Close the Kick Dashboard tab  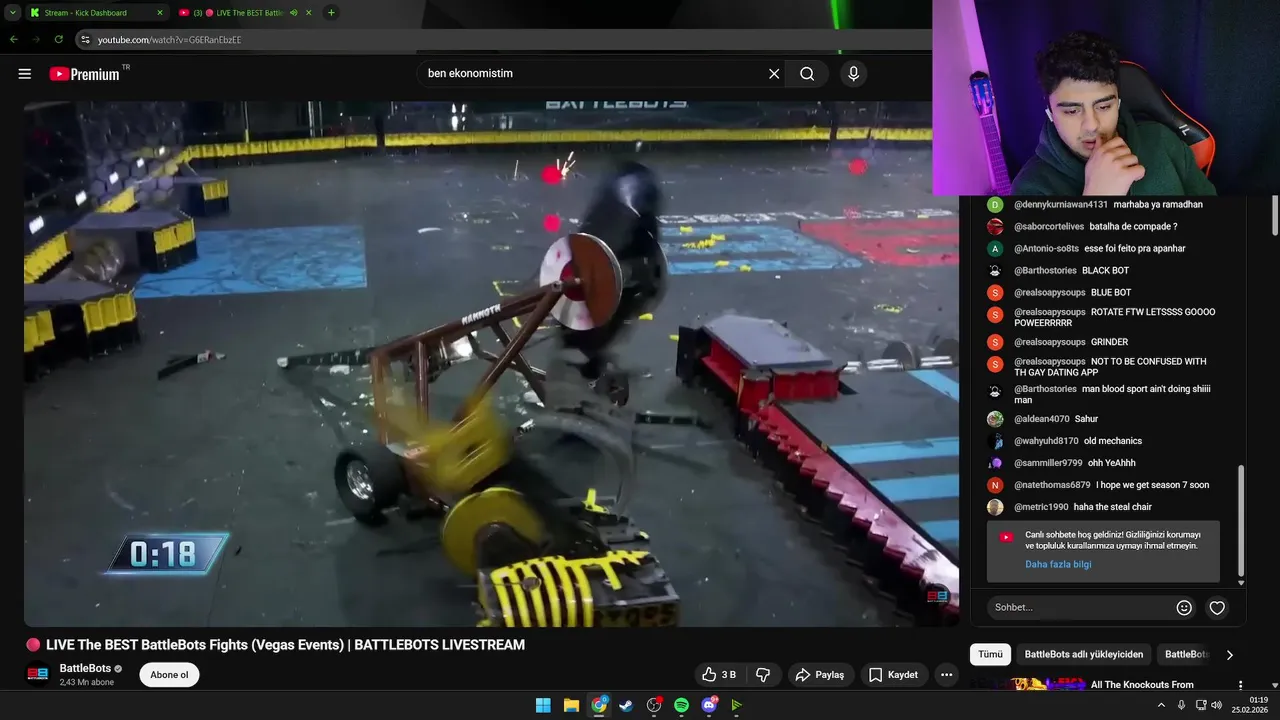pos(160,13)
